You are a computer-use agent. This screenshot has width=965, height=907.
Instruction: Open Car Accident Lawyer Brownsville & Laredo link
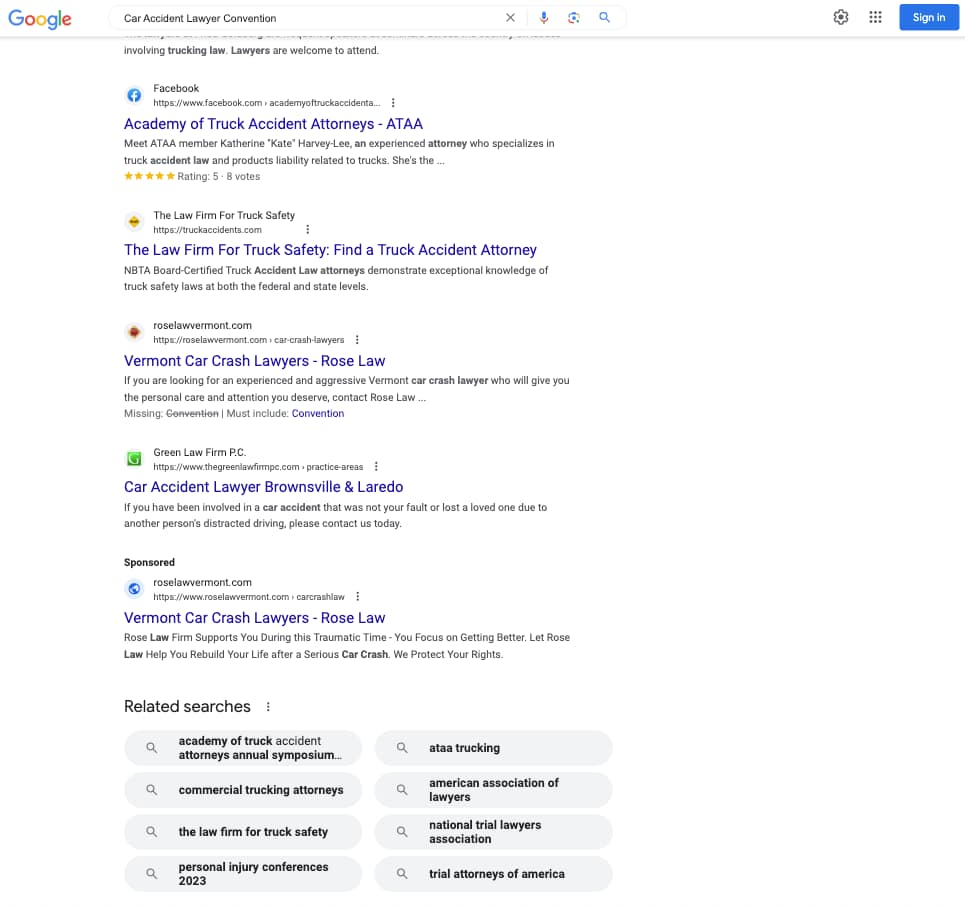(x=263, y=487)
